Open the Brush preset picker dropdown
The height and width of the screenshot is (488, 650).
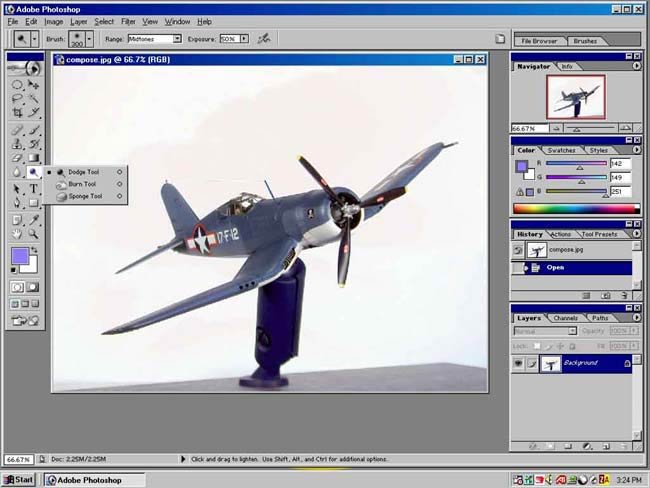(87, 38)
